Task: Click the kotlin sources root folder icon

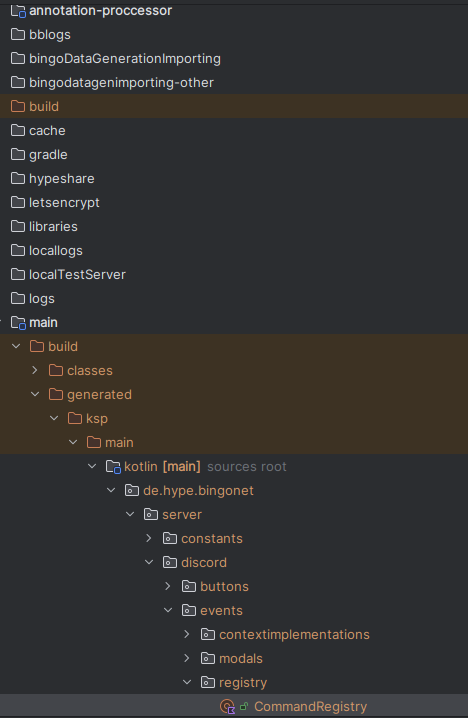Action: coord(113,467)
